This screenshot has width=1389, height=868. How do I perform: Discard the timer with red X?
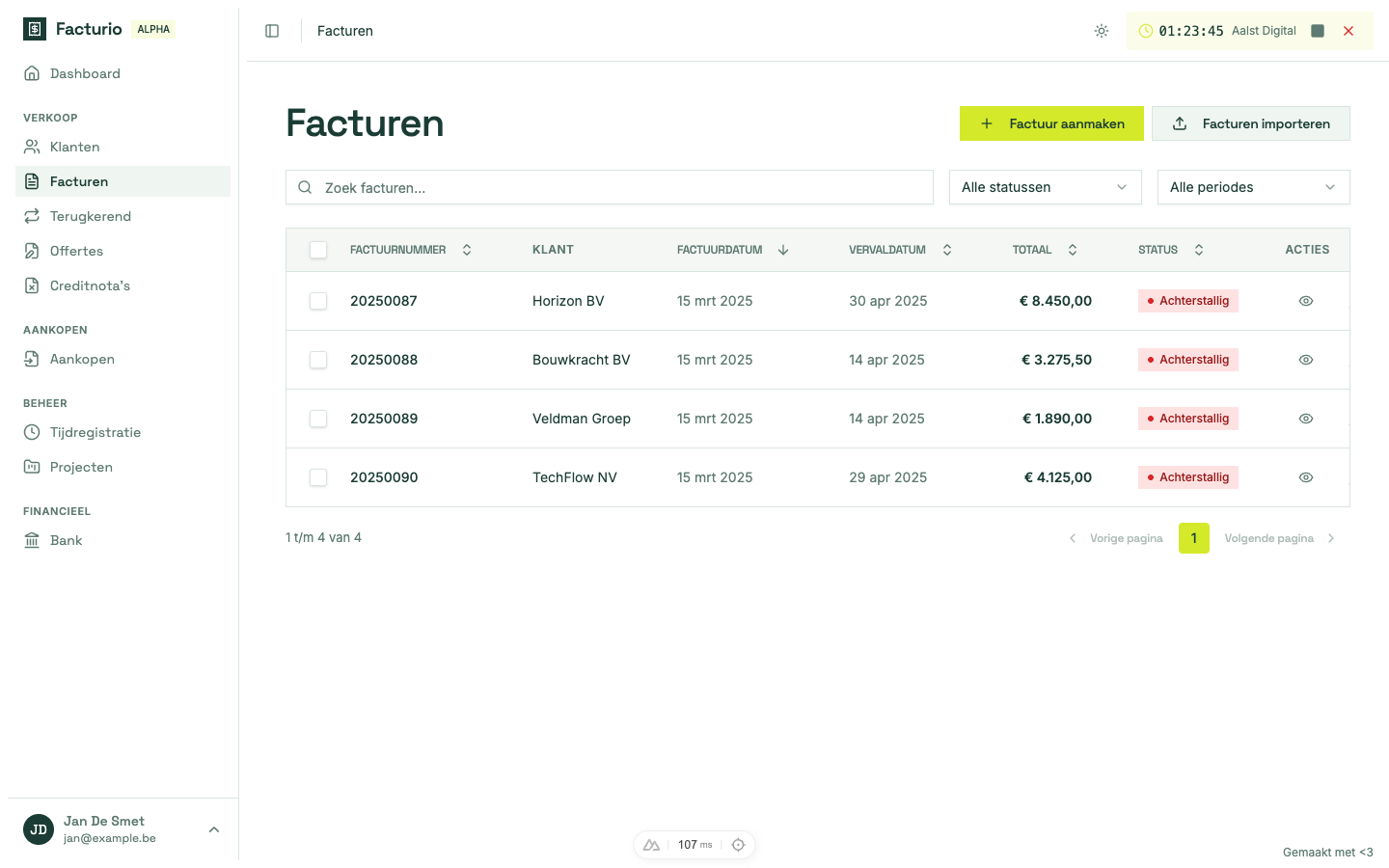pos(1348,31)
